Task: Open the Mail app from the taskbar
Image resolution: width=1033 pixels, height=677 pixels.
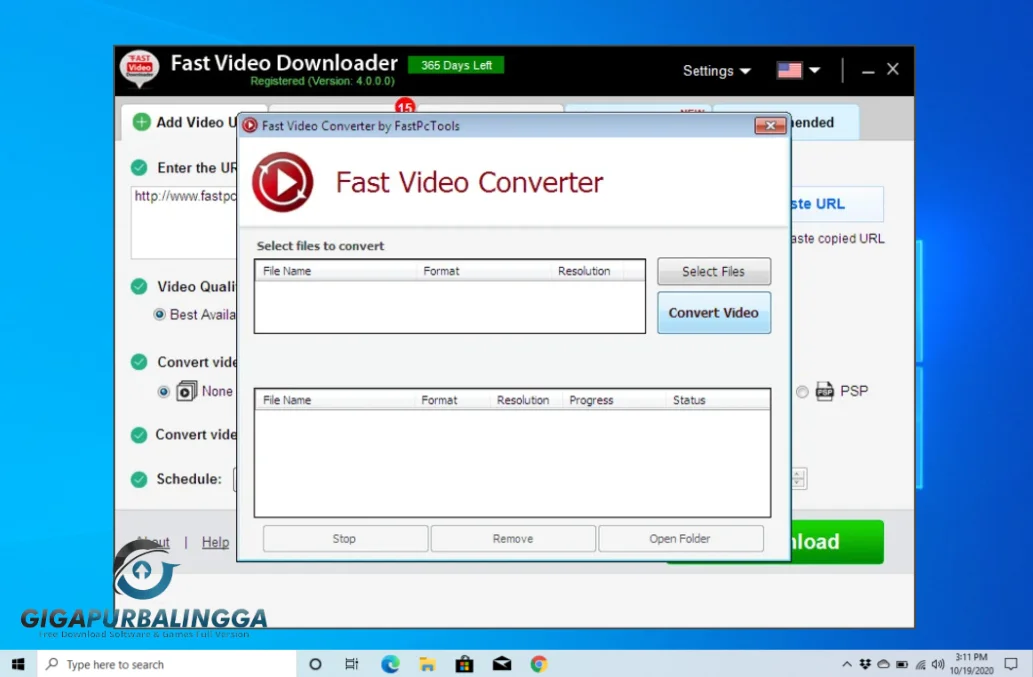Action: (x=501, y=663)
